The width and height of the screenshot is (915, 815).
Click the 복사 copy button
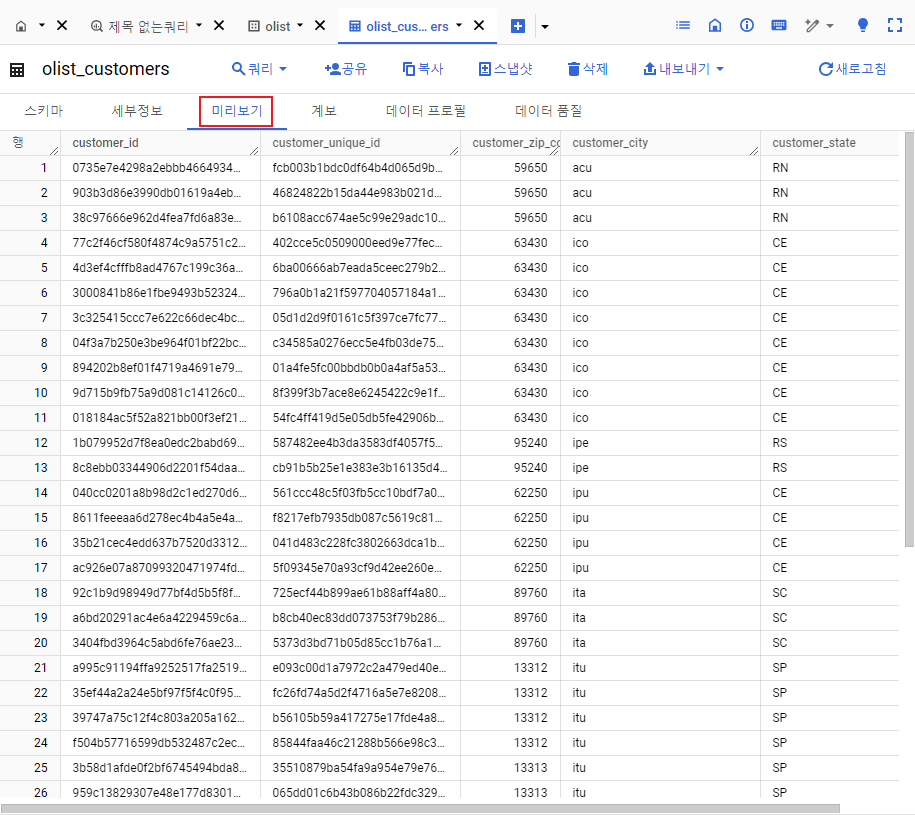pyautogui.click(x=423, y=69)
